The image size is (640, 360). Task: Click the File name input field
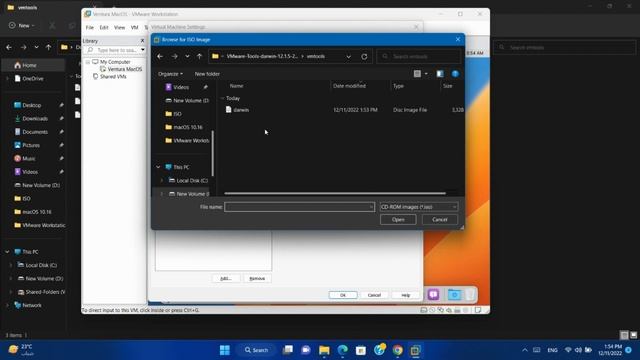click(299, 207)
